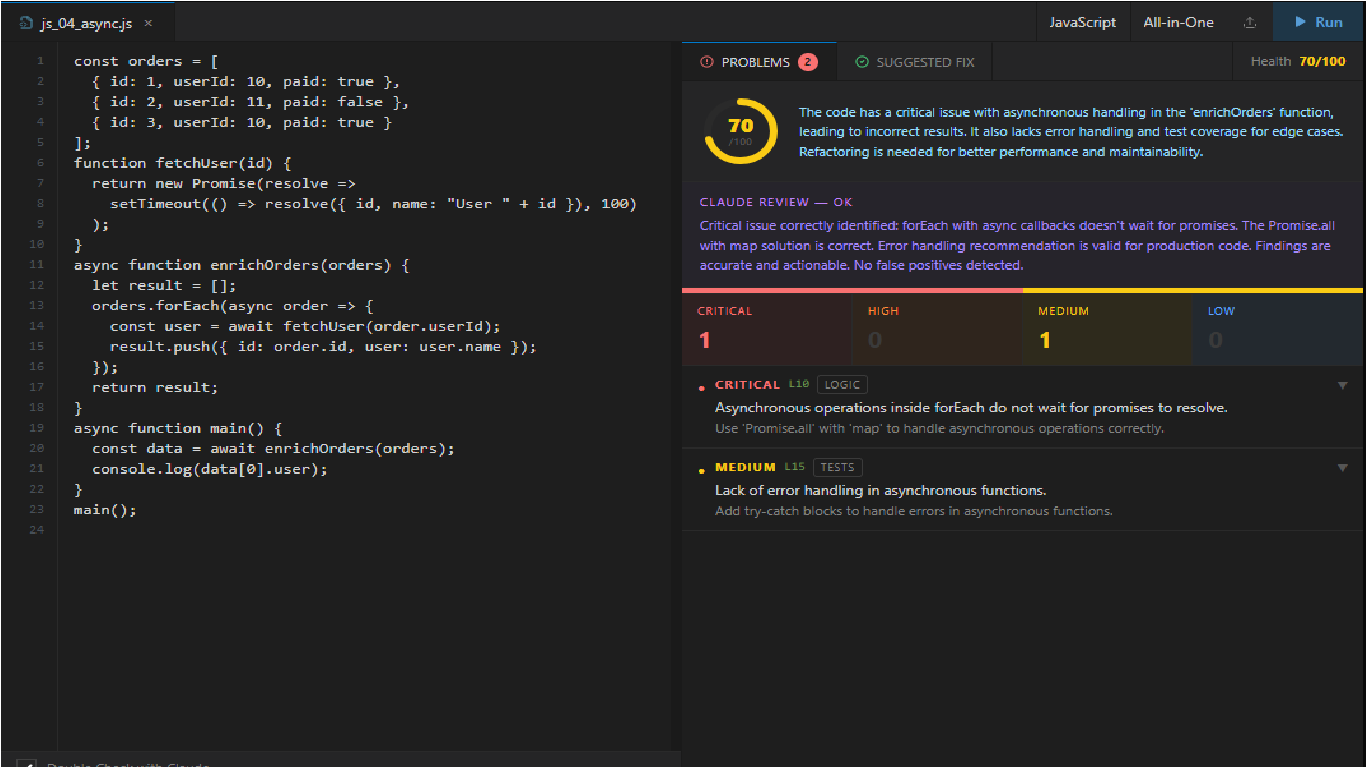Viewport: 1366px width, 768px height.
Task: Click the red problems count badge
Action: point(808,62)
